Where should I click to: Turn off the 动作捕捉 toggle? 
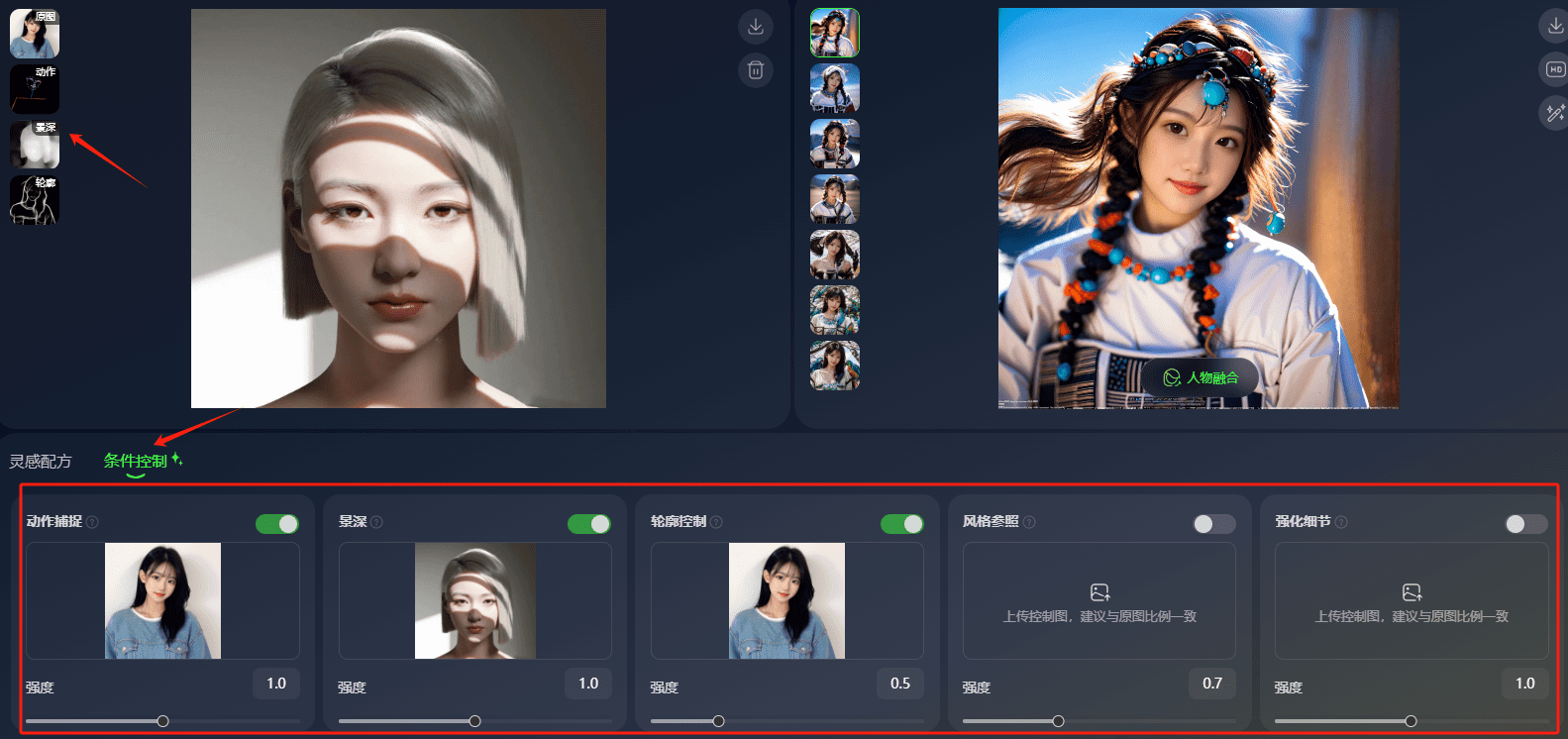pos(277,524)
